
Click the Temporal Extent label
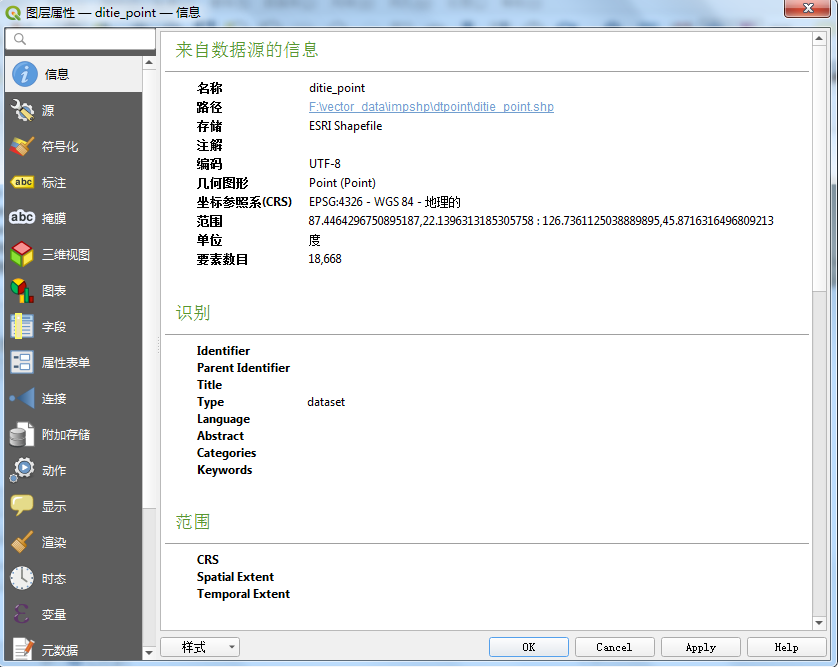(x=243, y=594)
